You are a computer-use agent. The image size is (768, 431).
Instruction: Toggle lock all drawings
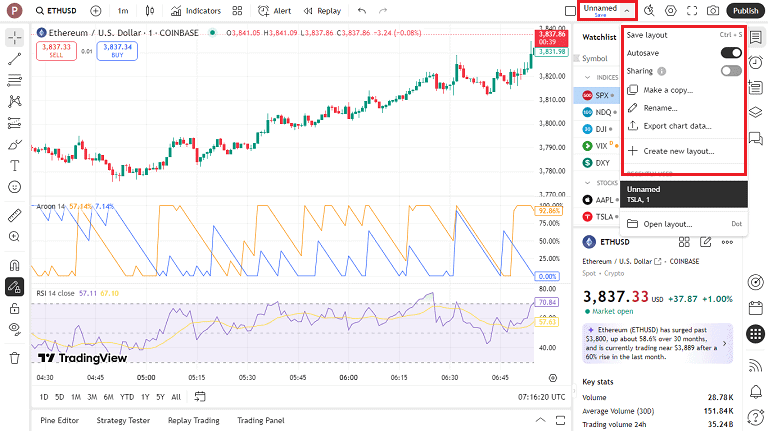(15, 308)
